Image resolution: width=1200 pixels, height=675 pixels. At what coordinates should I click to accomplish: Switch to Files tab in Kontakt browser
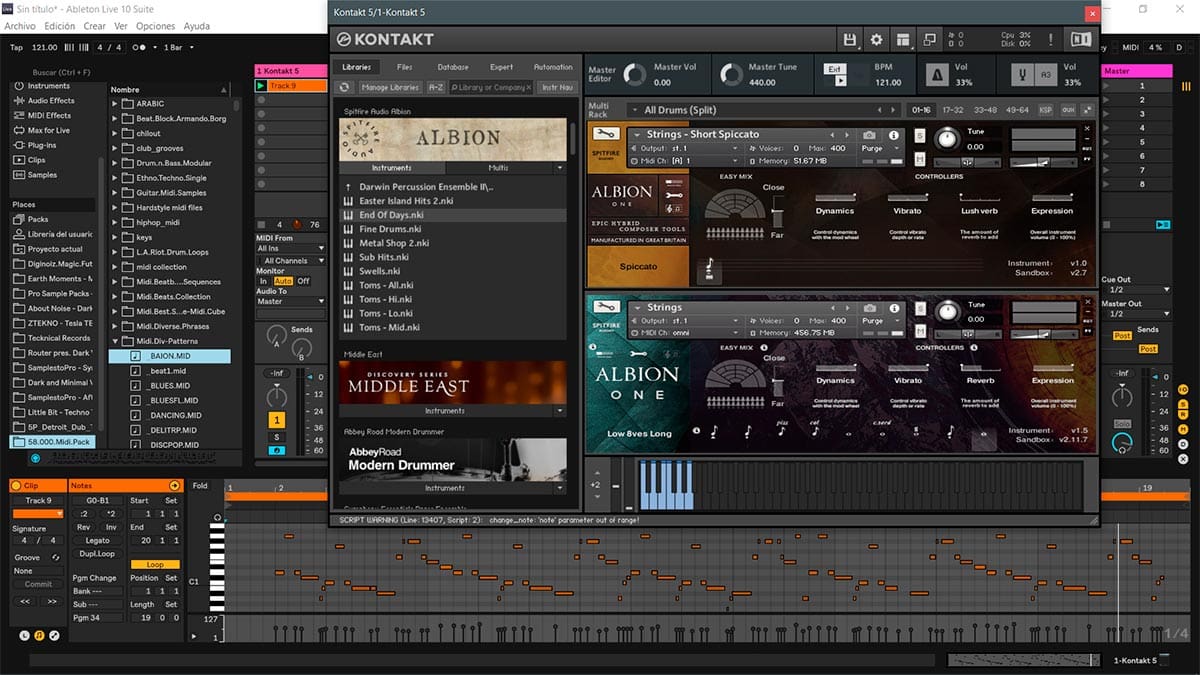[x=404, y=67]
